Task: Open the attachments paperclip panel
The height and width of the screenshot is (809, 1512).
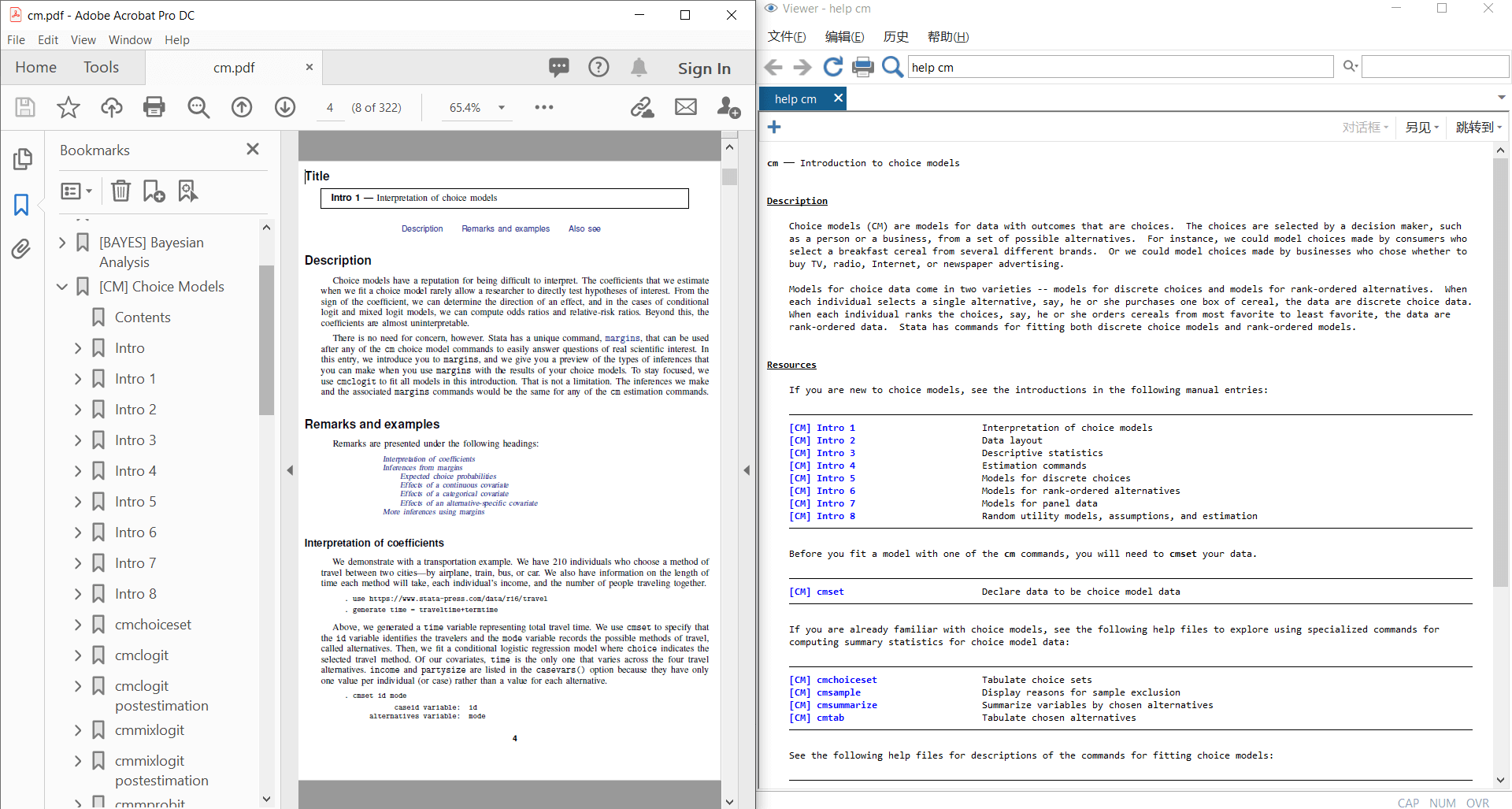Action: (21, 250)
